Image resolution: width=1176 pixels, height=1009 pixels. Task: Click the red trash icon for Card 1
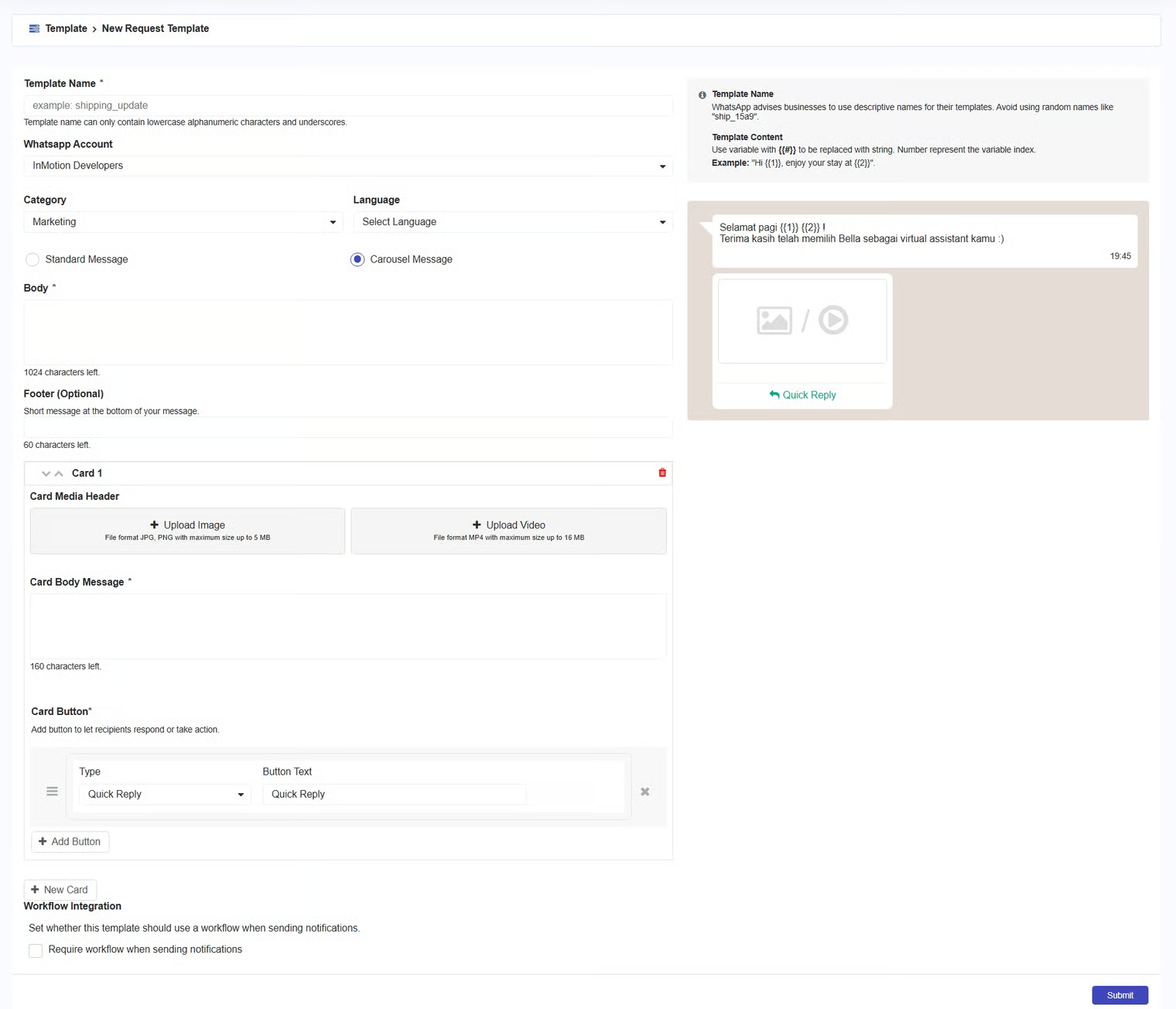[x=662, y=473]
